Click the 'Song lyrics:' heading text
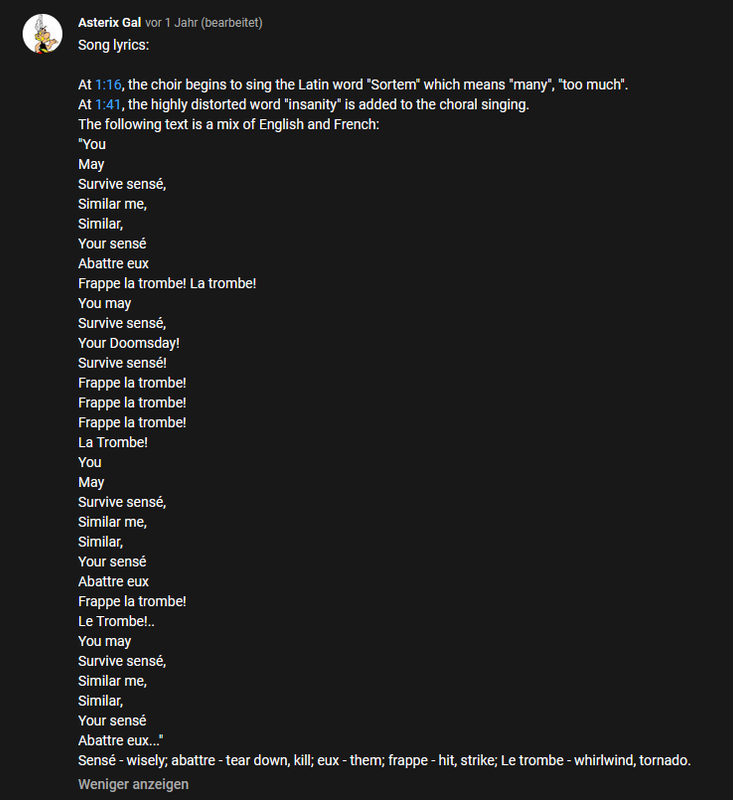Viewport: 733px width, 800px height. pos(114,45)
